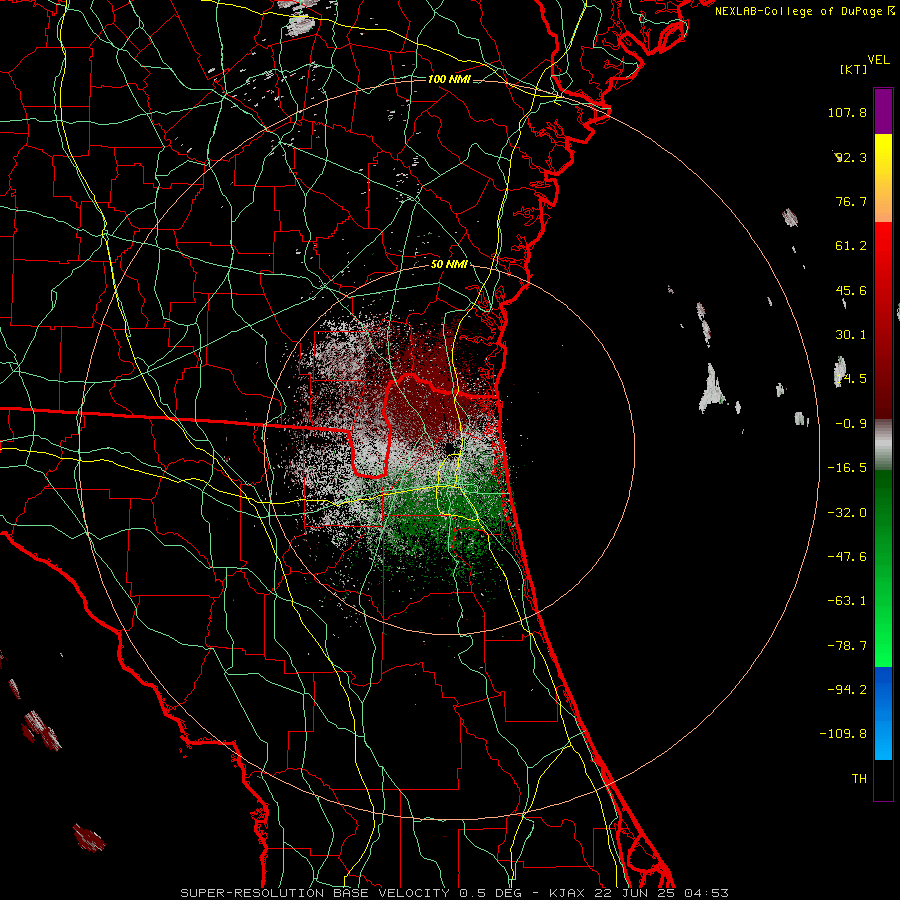This screenshot has width=900, height=900.
Task: Select the -0.9 scale value
Action: [851, 424]
